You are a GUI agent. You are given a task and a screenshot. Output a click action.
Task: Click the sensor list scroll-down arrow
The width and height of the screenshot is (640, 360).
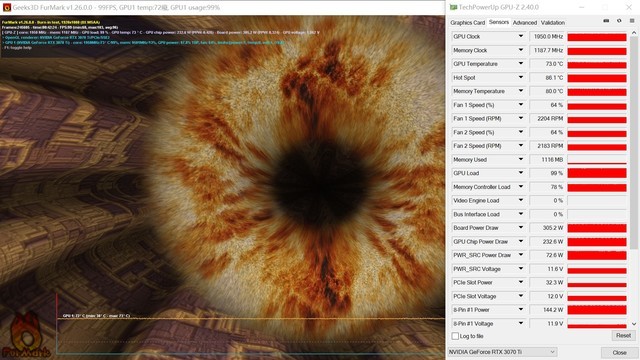pos(634,324)
